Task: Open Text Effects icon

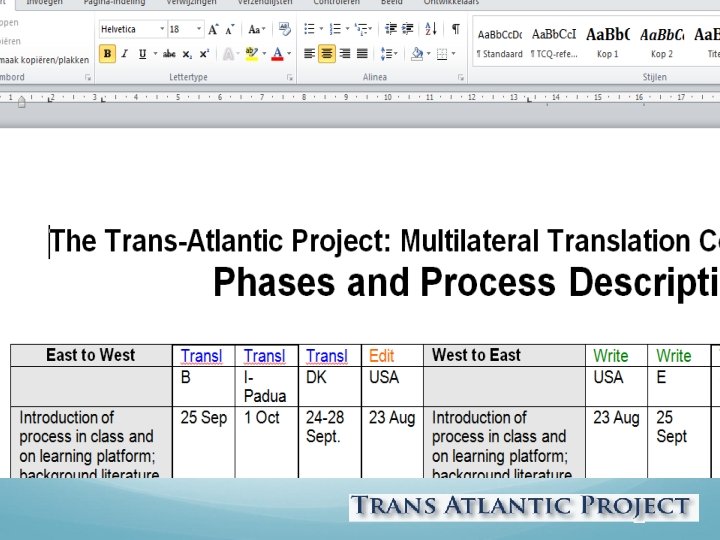Action: click(x=228, y=54)
